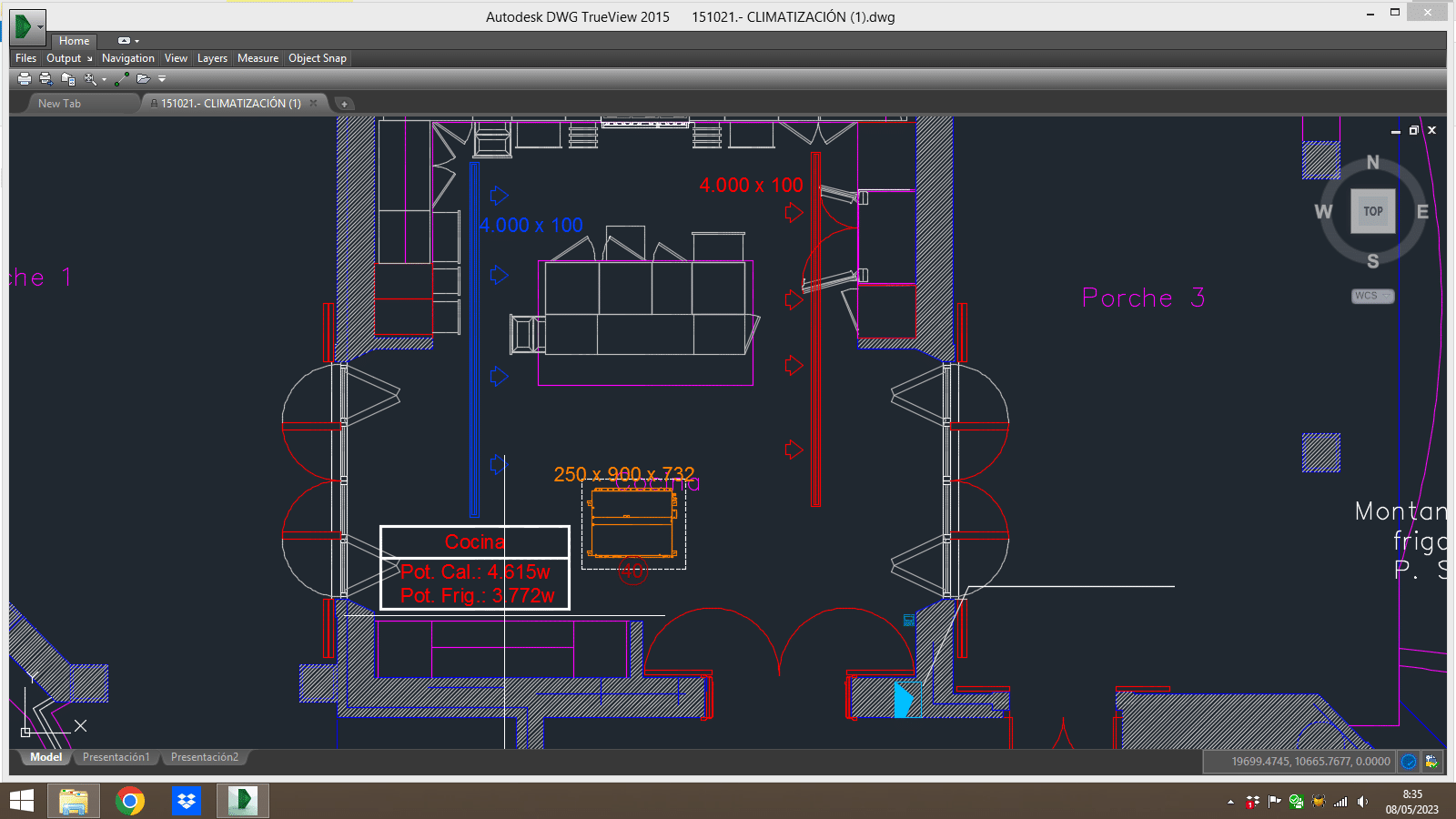The height and width of the screenshot is (819, 1456).
Task: Select the Measure distance line tool
Action: click(122, 79)
